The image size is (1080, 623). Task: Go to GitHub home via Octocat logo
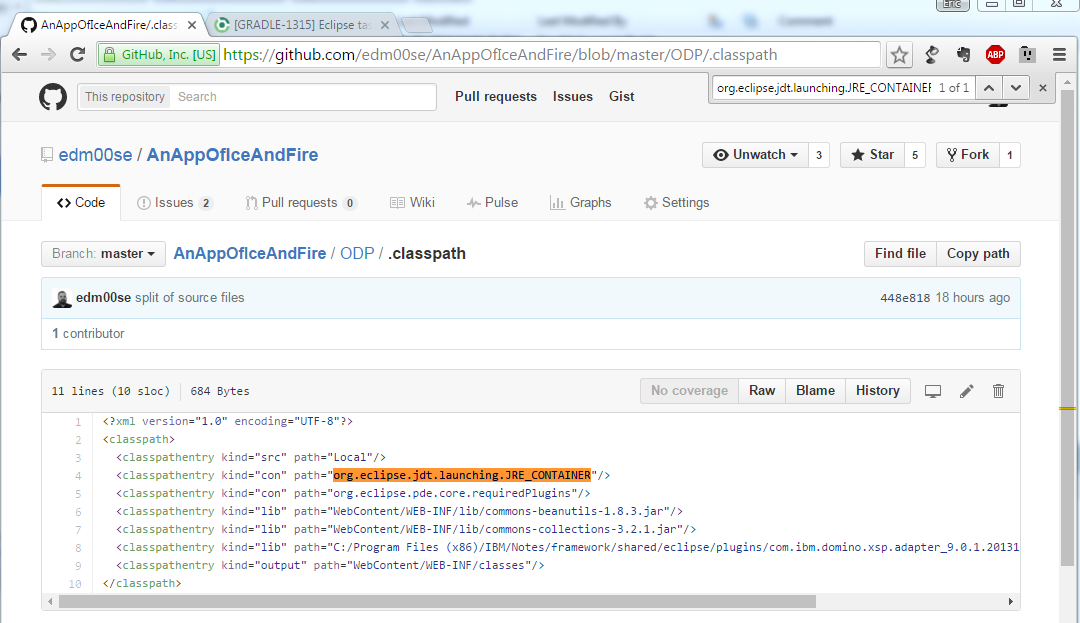[53, 97]
